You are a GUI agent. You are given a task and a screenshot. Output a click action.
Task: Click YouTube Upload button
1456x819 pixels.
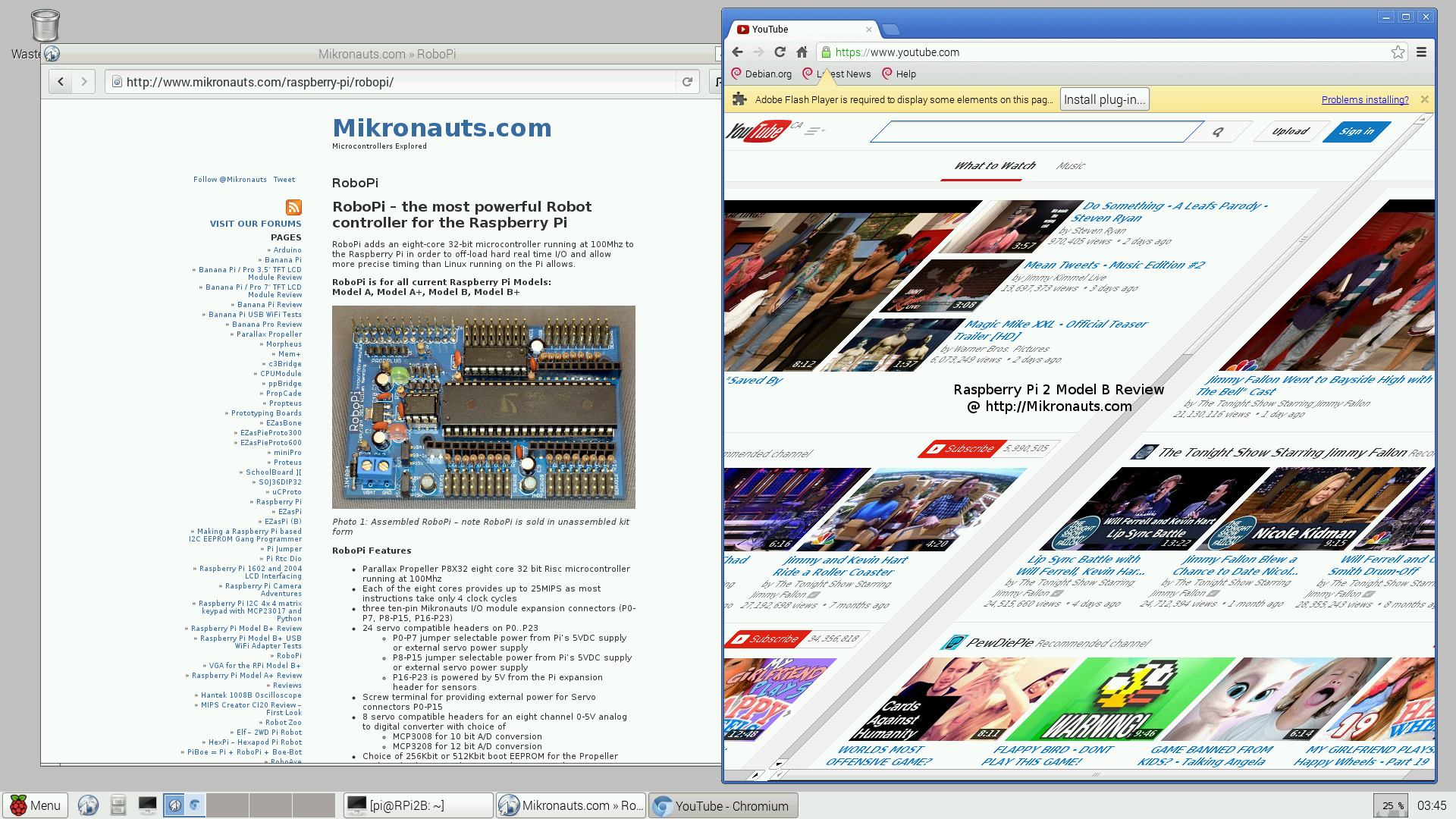(x=1291, y=131)
